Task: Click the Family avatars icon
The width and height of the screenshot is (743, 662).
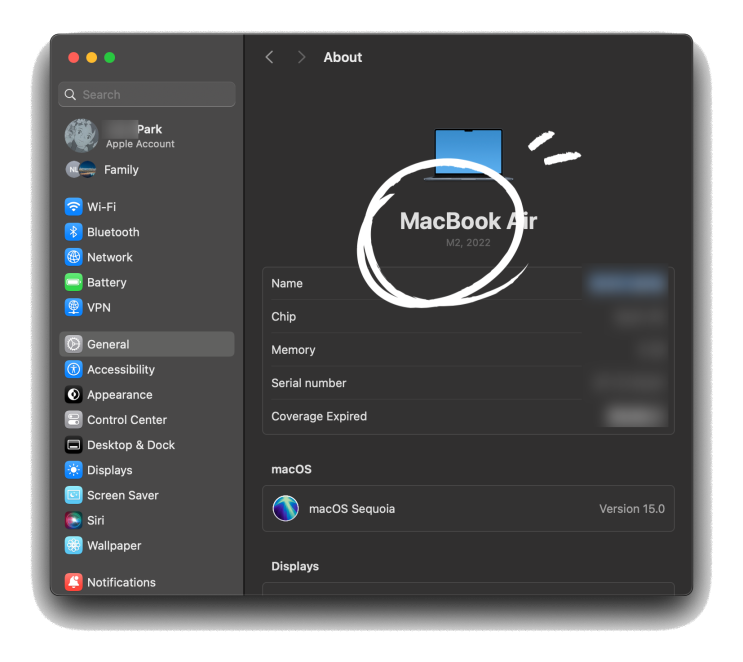Action: point(81,169)
